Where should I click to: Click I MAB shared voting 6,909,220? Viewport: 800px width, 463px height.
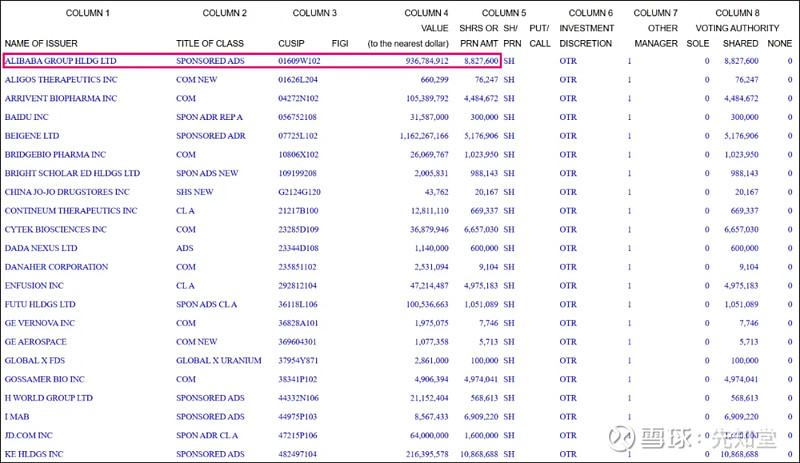point(741,417)
